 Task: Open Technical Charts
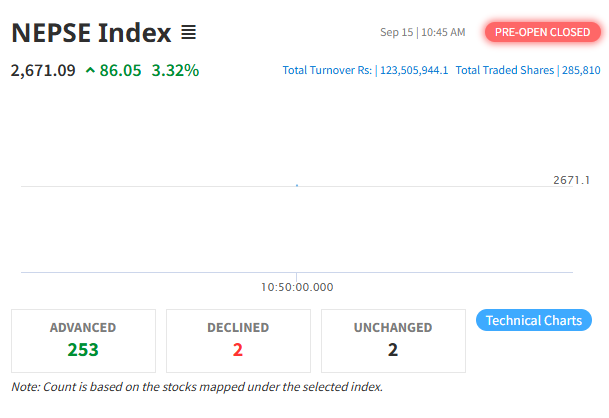tap(534, 320)
